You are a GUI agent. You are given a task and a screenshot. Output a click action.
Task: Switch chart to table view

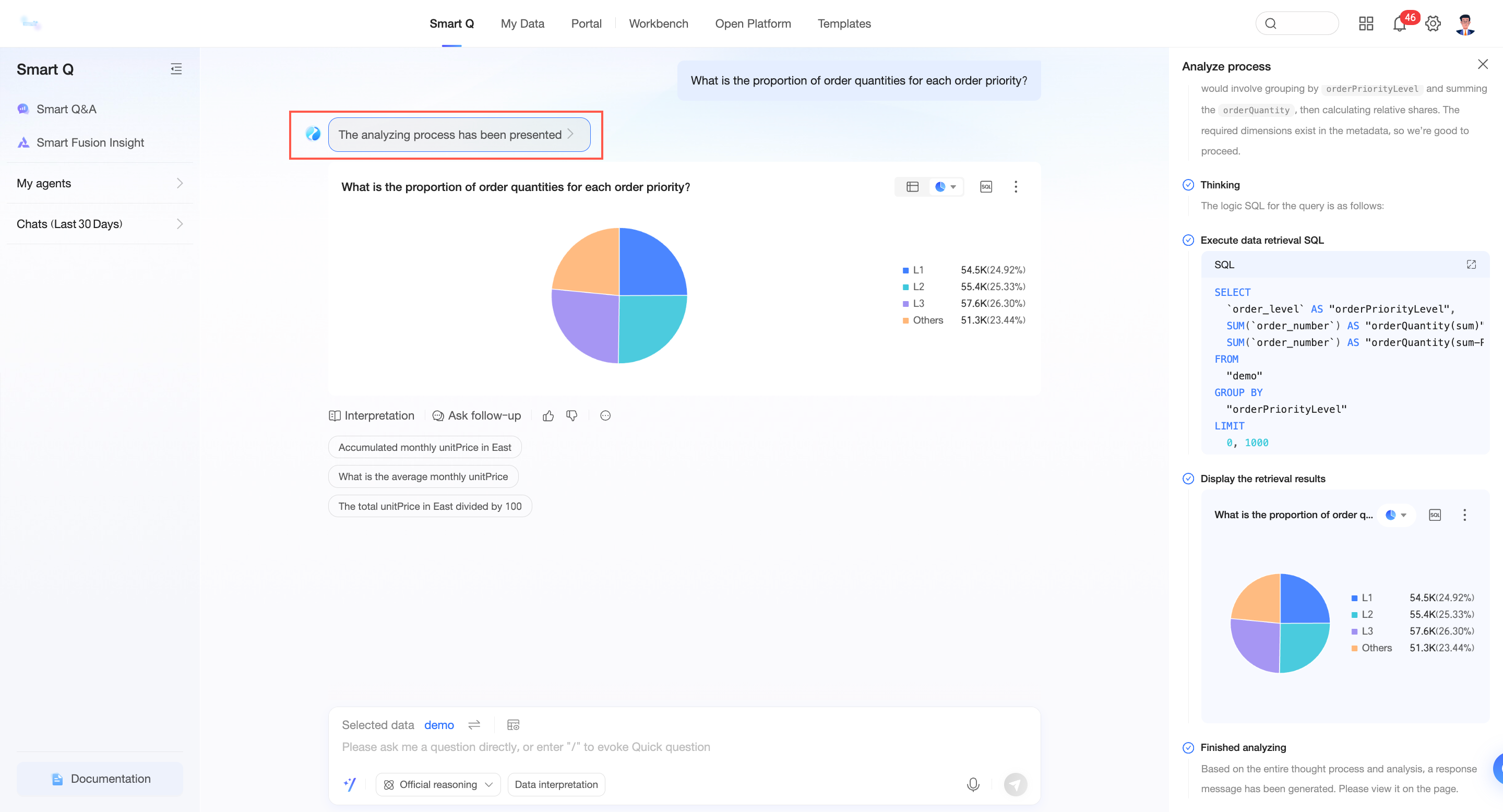[912, 187]
